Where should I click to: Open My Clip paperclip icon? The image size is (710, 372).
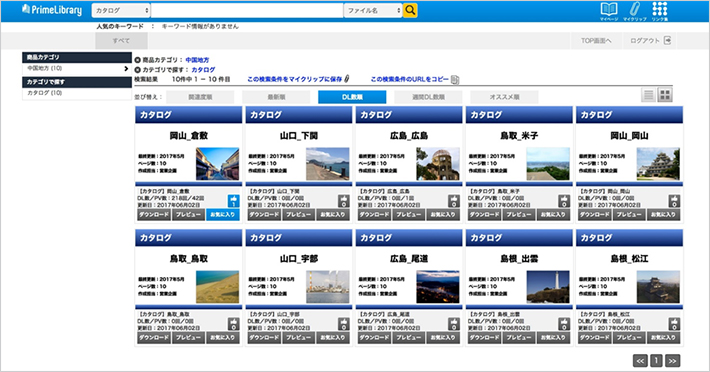[x=634, y=10]
